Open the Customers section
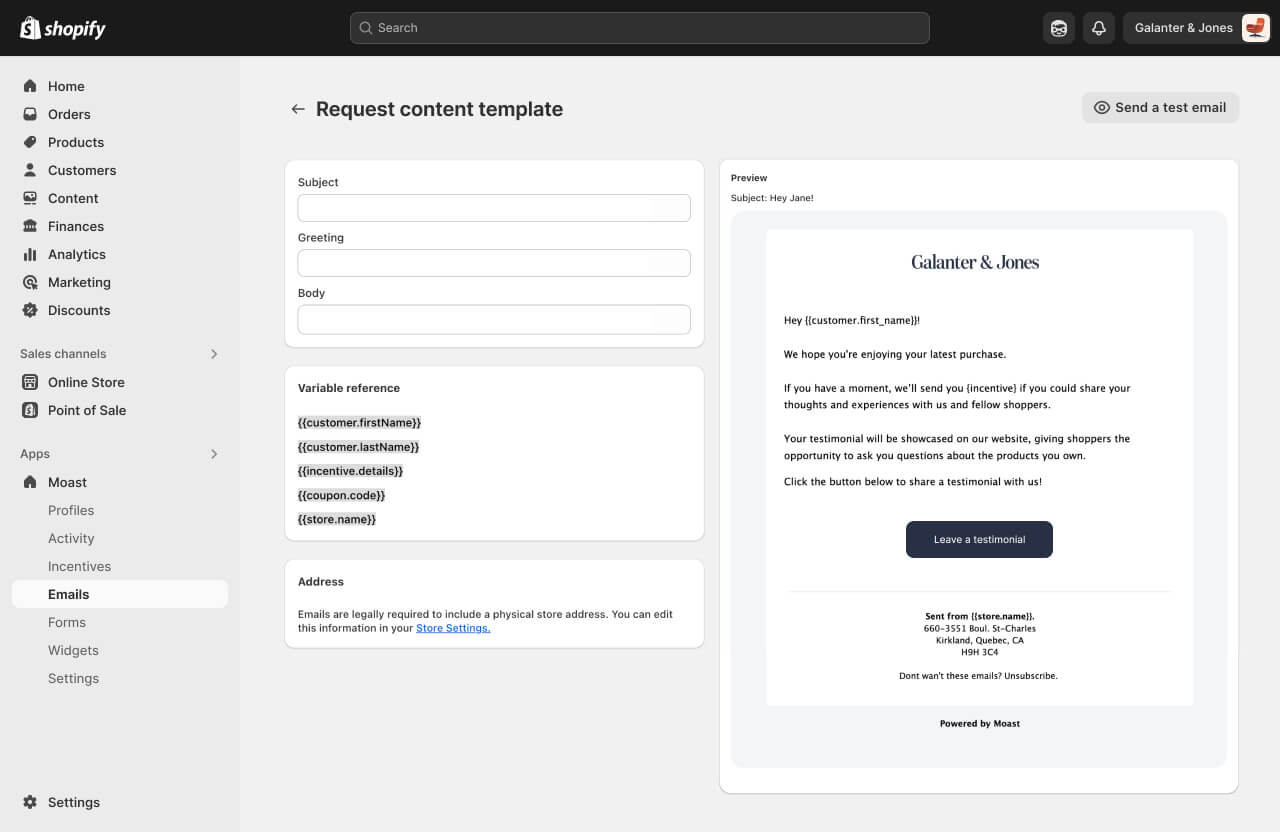The height and width of the screenshot is (832, 1280). tap(81, 170)
